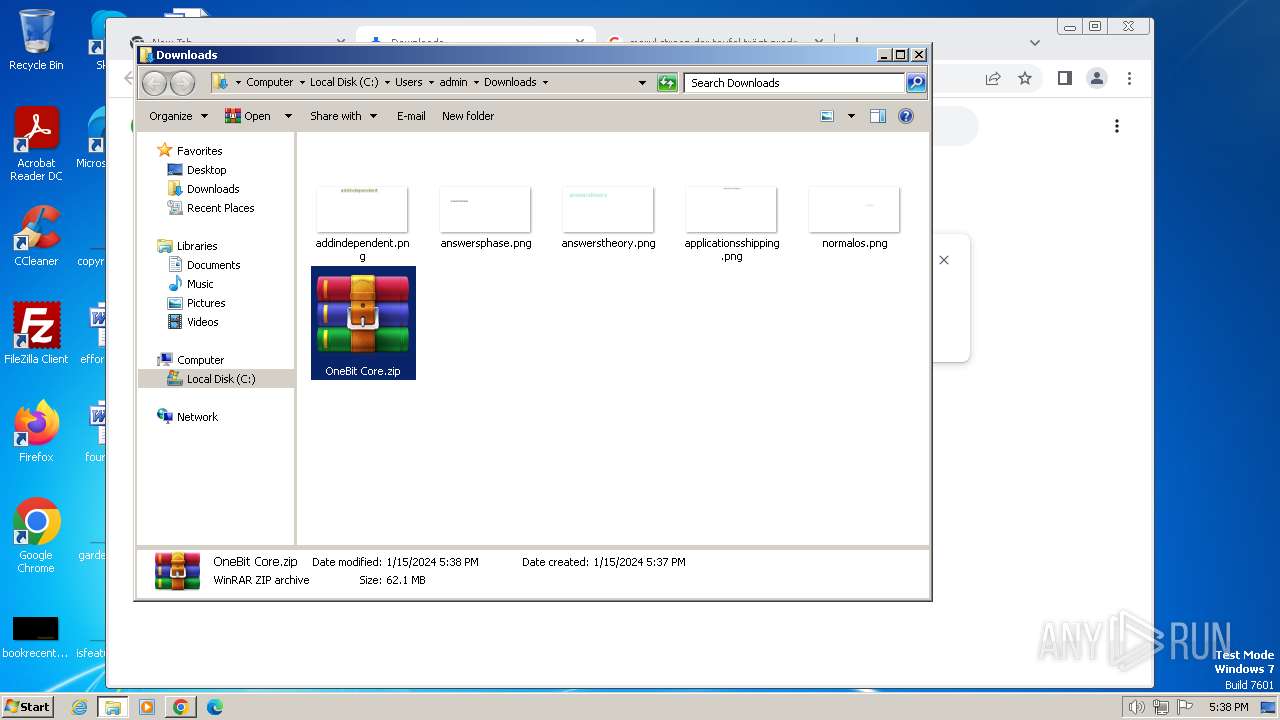The height and width of the screenshot is (720, 1280).
Task: Open Chrome profile avatar icon
Action: 1097,78
